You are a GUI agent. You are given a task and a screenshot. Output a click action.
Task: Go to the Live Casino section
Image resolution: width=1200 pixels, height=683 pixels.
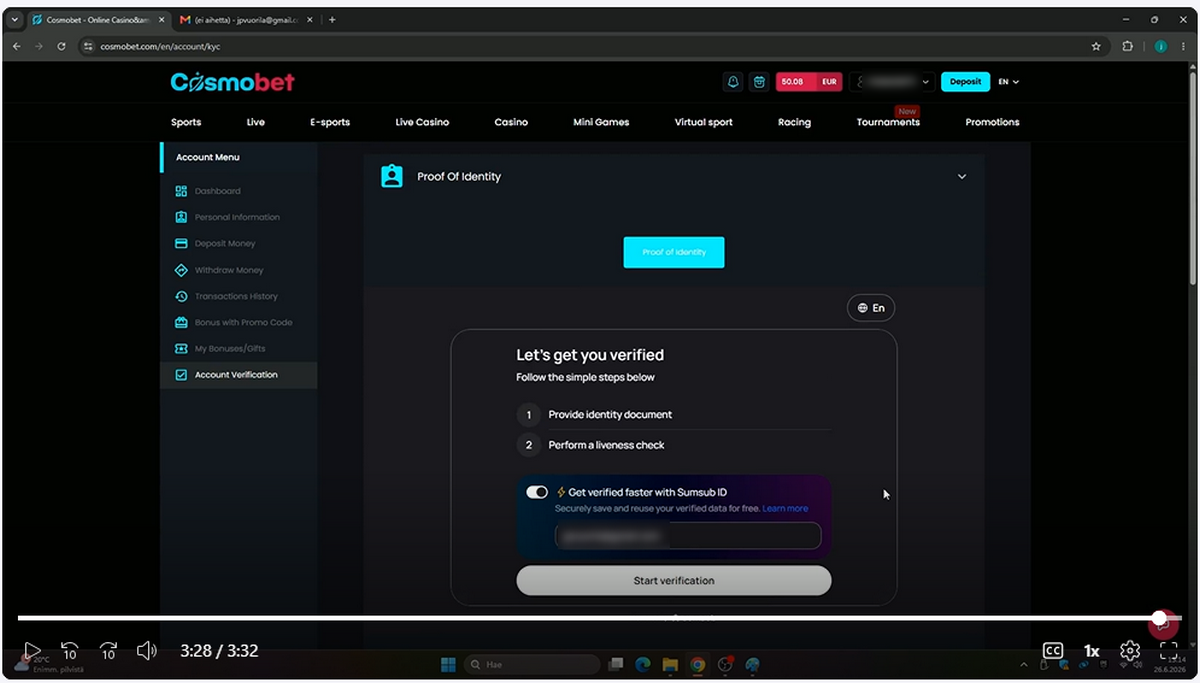(x=422, y=122)
